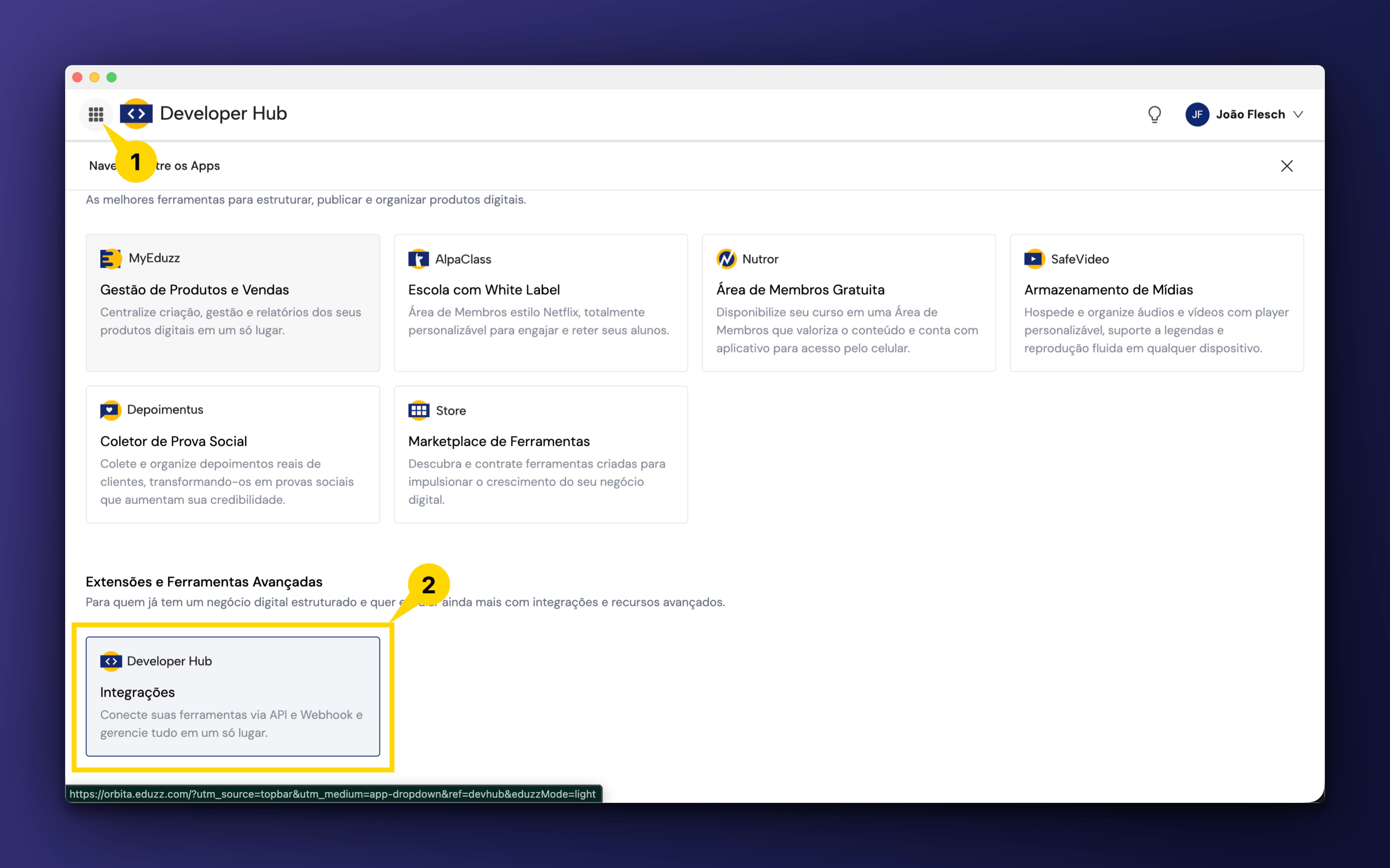The image size is (1390, 868).
Task: Click the Developer Hub header title
Action: click(x=223, y=113)
